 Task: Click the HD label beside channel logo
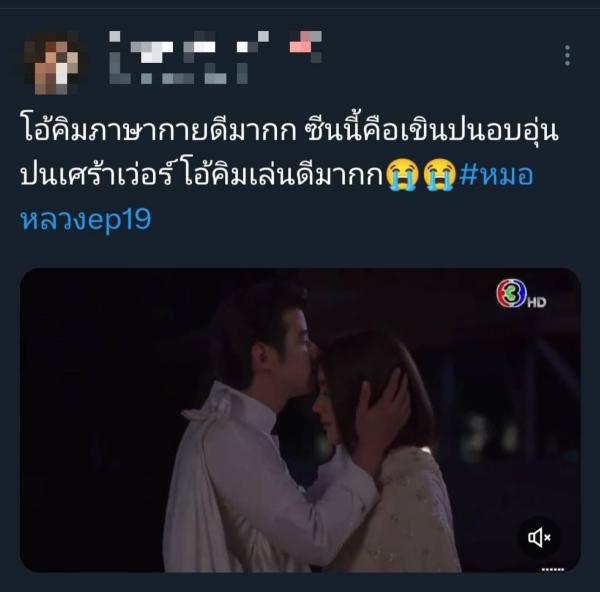pos(536,303)
